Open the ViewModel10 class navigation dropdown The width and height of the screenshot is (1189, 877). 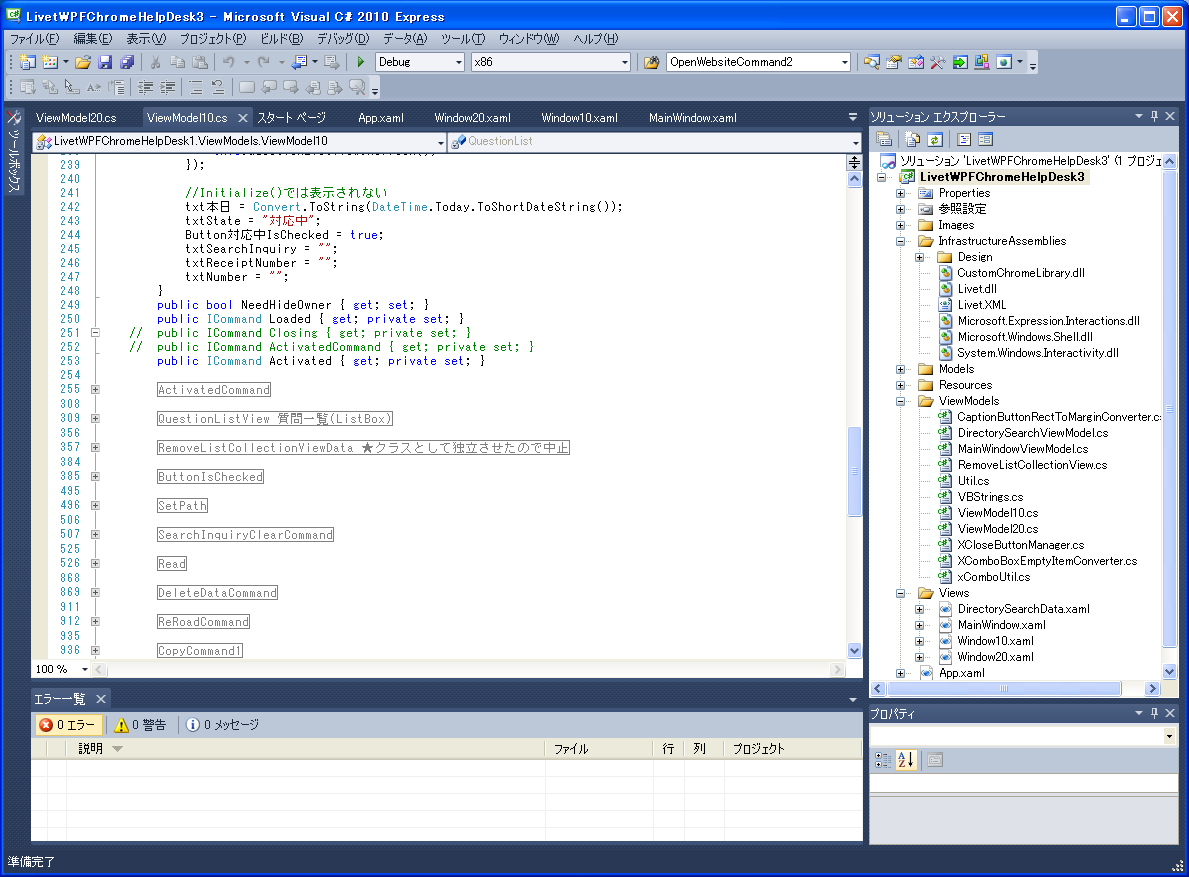click(x=441, y=142)
